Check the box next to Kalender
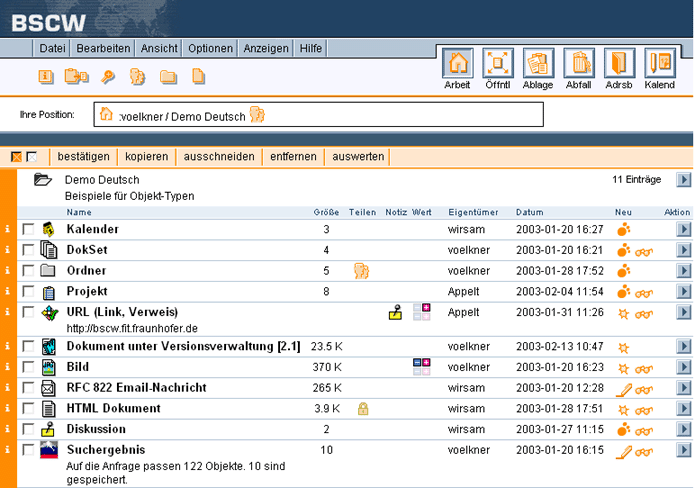The image size is (695, 488). (28, 230)
